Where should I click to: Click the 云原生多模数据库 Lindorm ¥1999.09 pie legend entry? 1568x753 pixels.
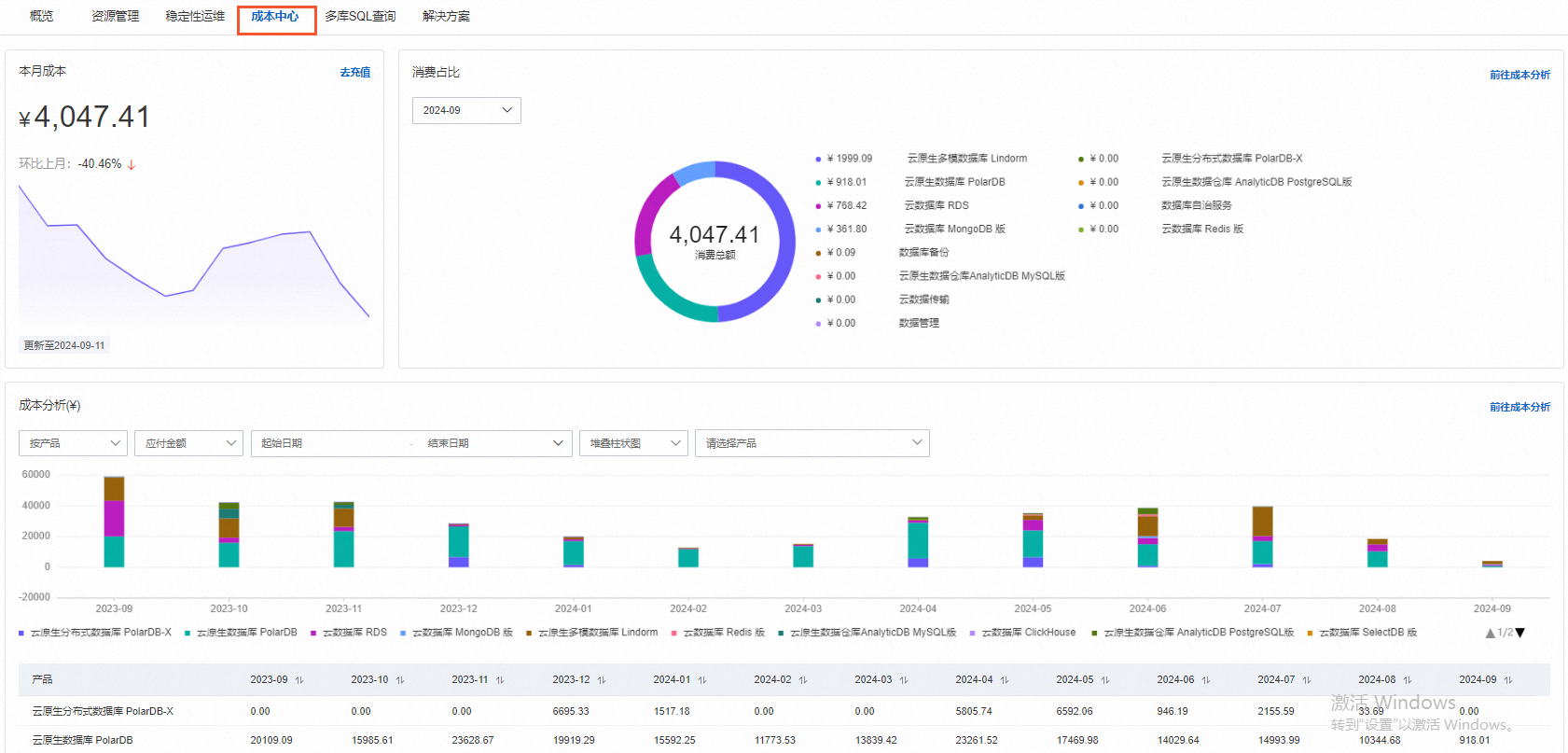tap(921, 159)
